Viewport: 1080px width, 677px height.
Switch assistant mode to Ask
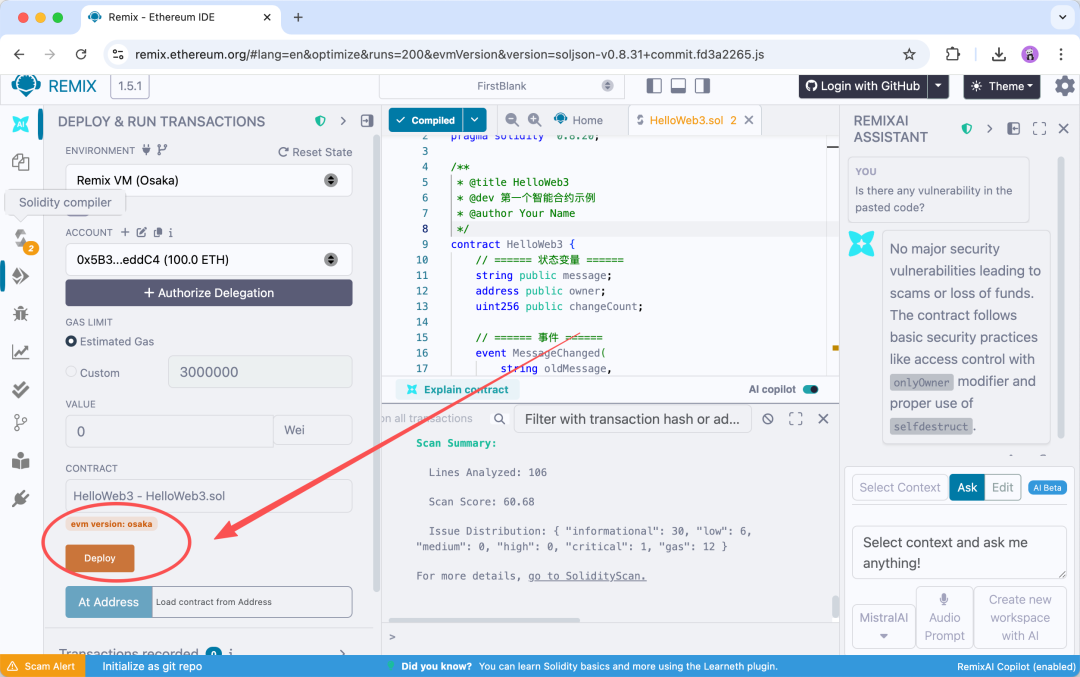click(x=967, y=488)
